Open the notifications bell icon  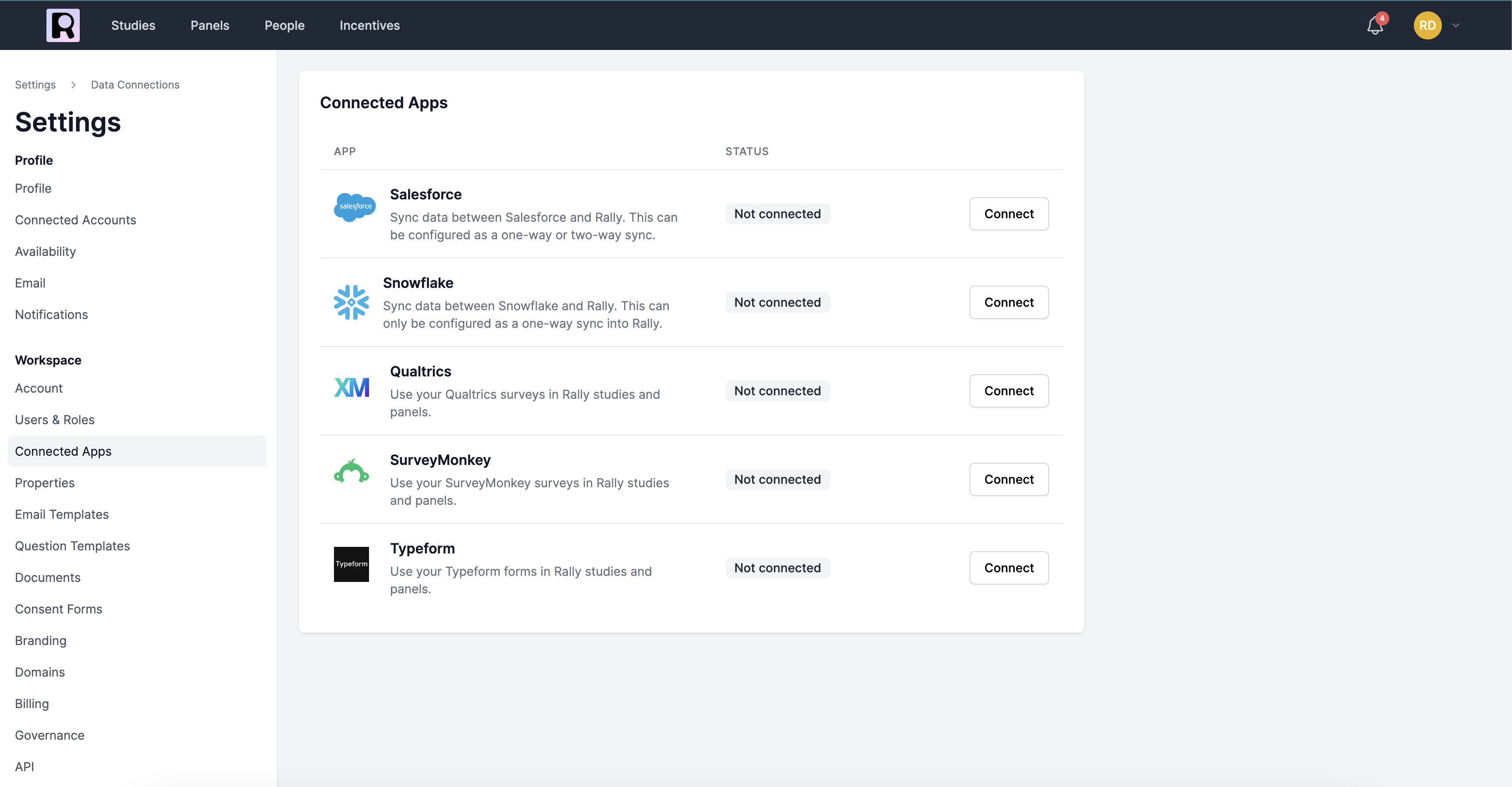pyautogui.click(x=1375, y=26)
